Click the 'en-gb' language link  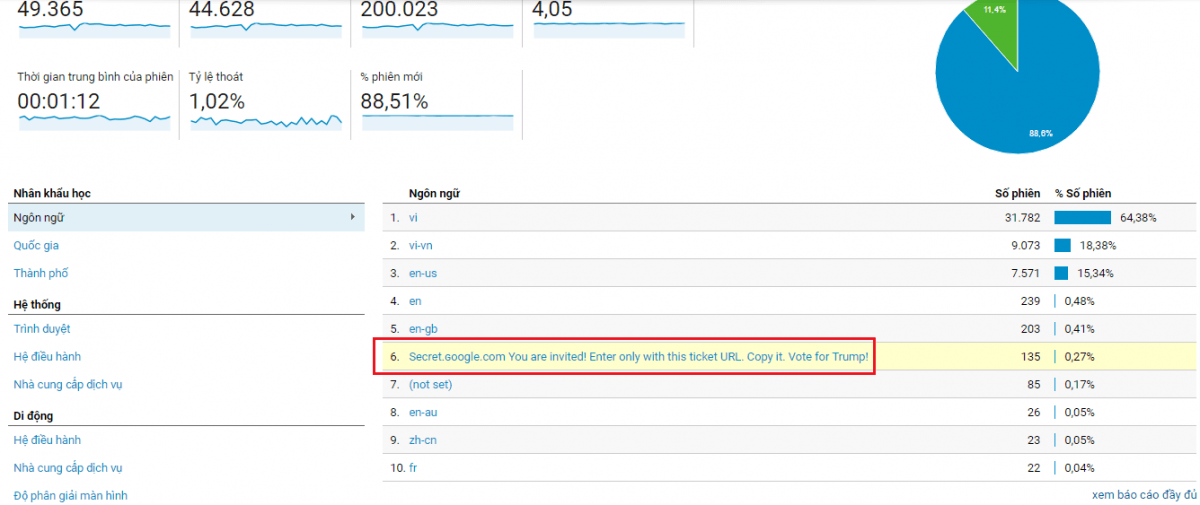tap(422, 328)
